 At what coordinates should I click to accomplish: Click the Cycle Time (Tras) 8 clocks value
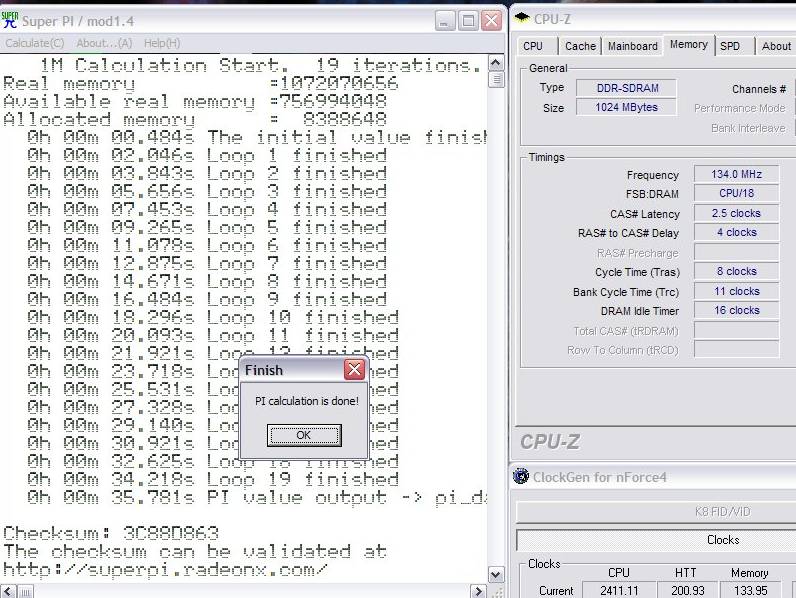pos(736,271)
